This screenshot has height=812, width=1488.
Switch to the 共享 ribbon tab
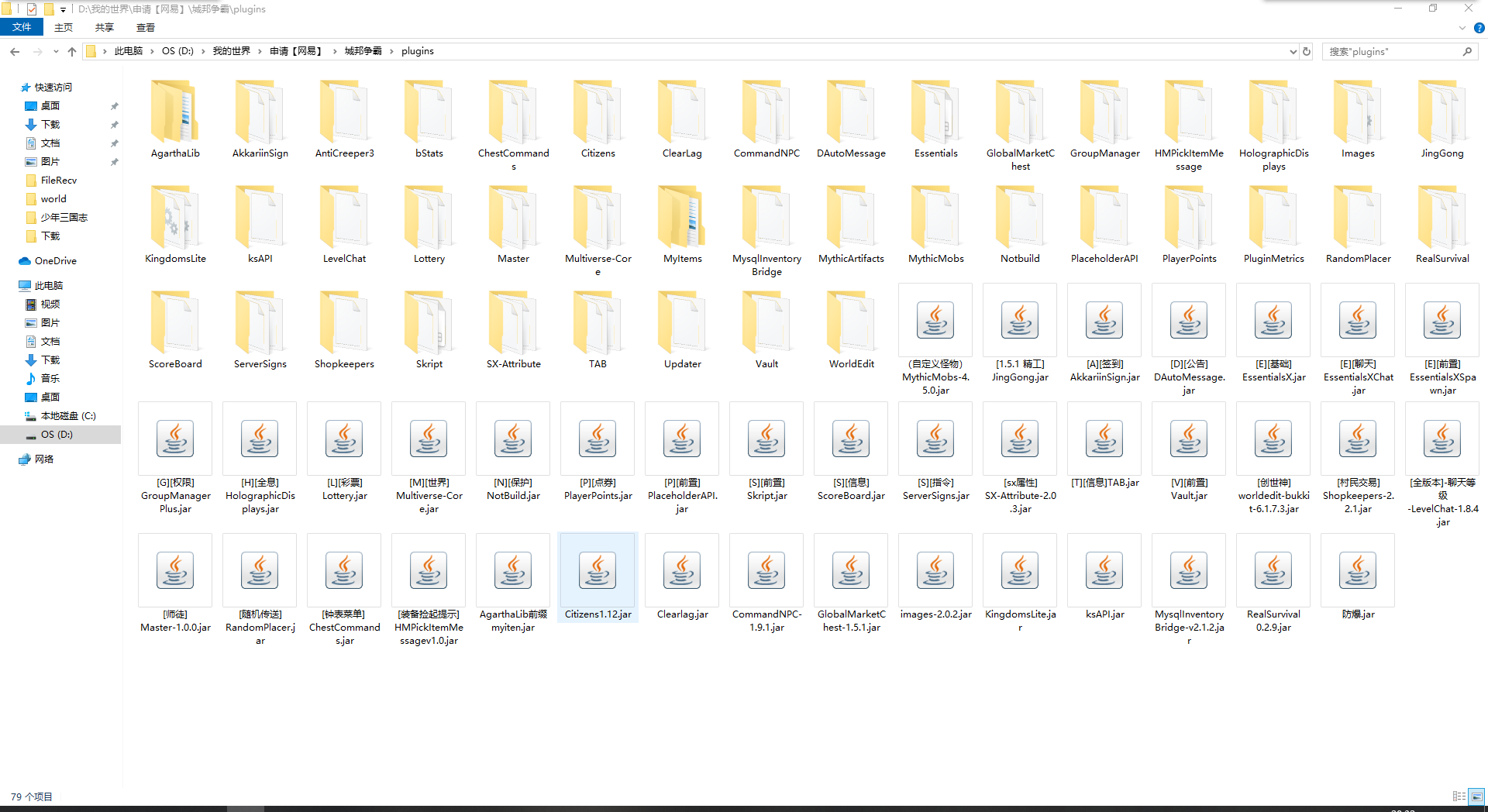click(105, 28)
